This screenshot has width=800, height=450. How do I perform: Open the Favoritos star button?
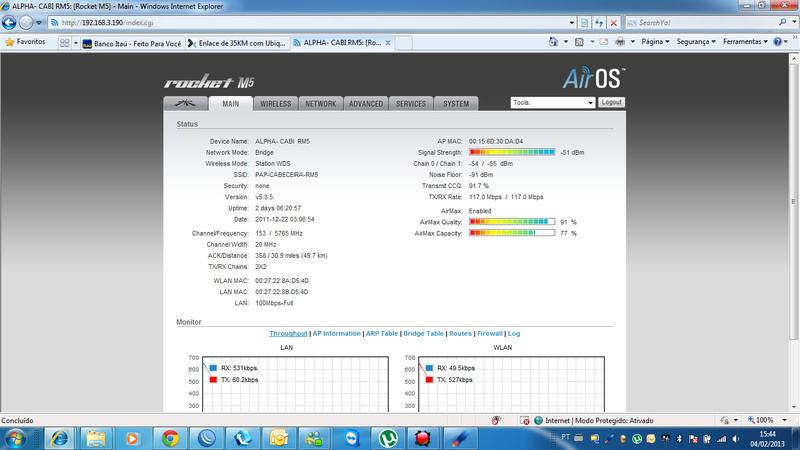(25, 42)
